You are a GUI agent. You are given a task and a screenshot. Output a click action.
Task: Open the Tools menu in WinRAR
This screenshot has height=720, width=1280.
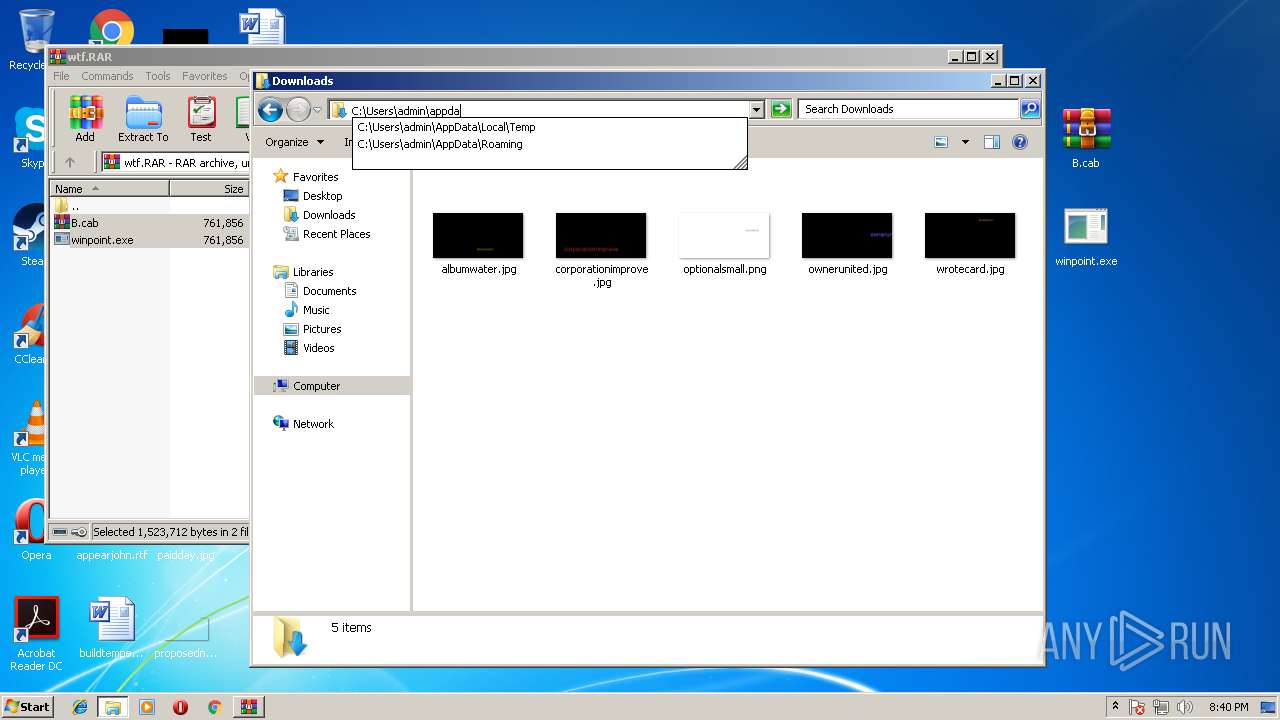click(158, 76)
